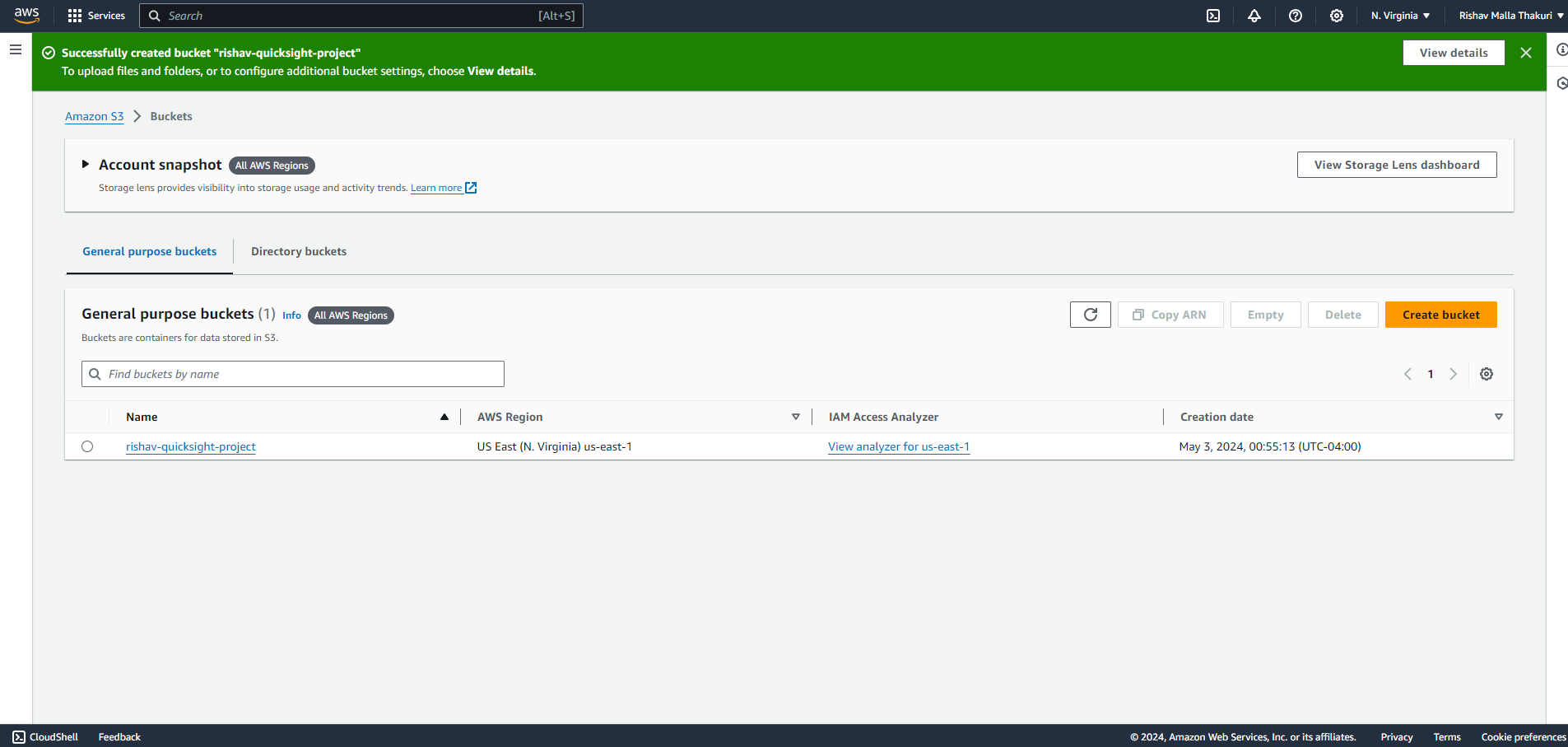The width and height of the screenshot is (1568, 747).
Task: Focus the top Search bar
Action: (x=361, y=16)
